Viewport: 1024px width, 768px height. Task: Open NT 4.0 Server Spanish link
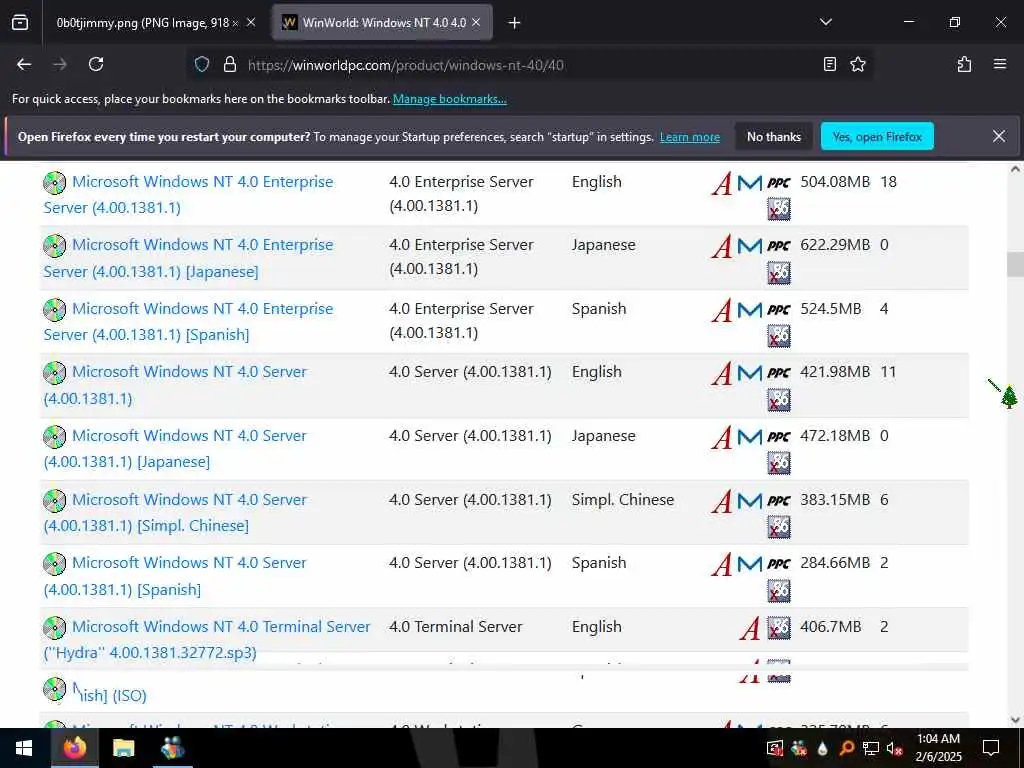click(x=175, y=576)
